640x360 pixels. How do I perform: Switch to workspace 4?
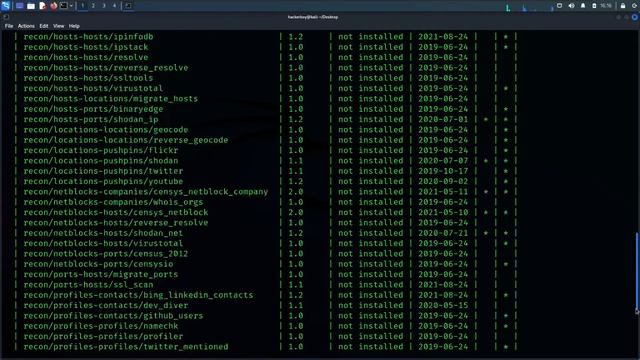[x=114, y=6]
